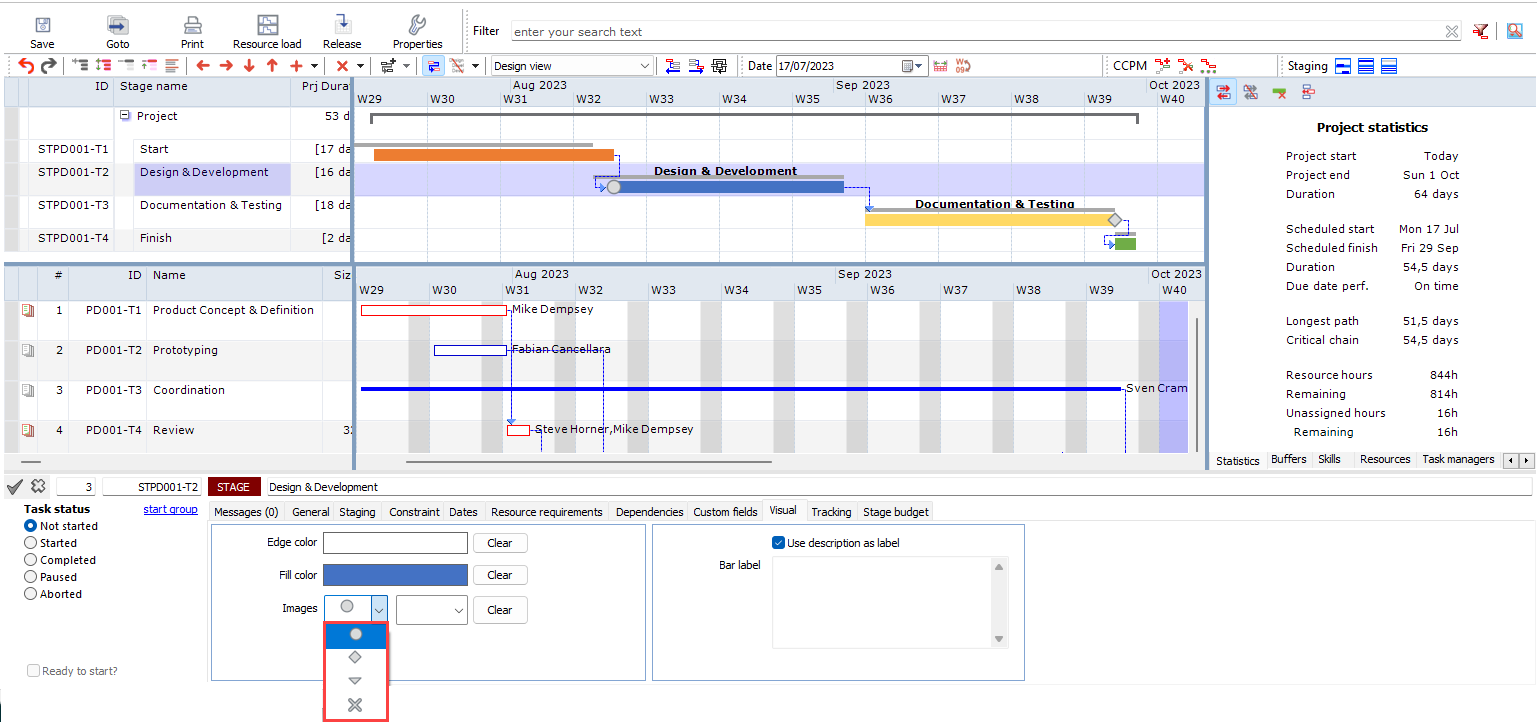Image resolution: width=1537 pixels, height=722 pixels.
Task: Click the red up arrow move icon
Action: 271,66
